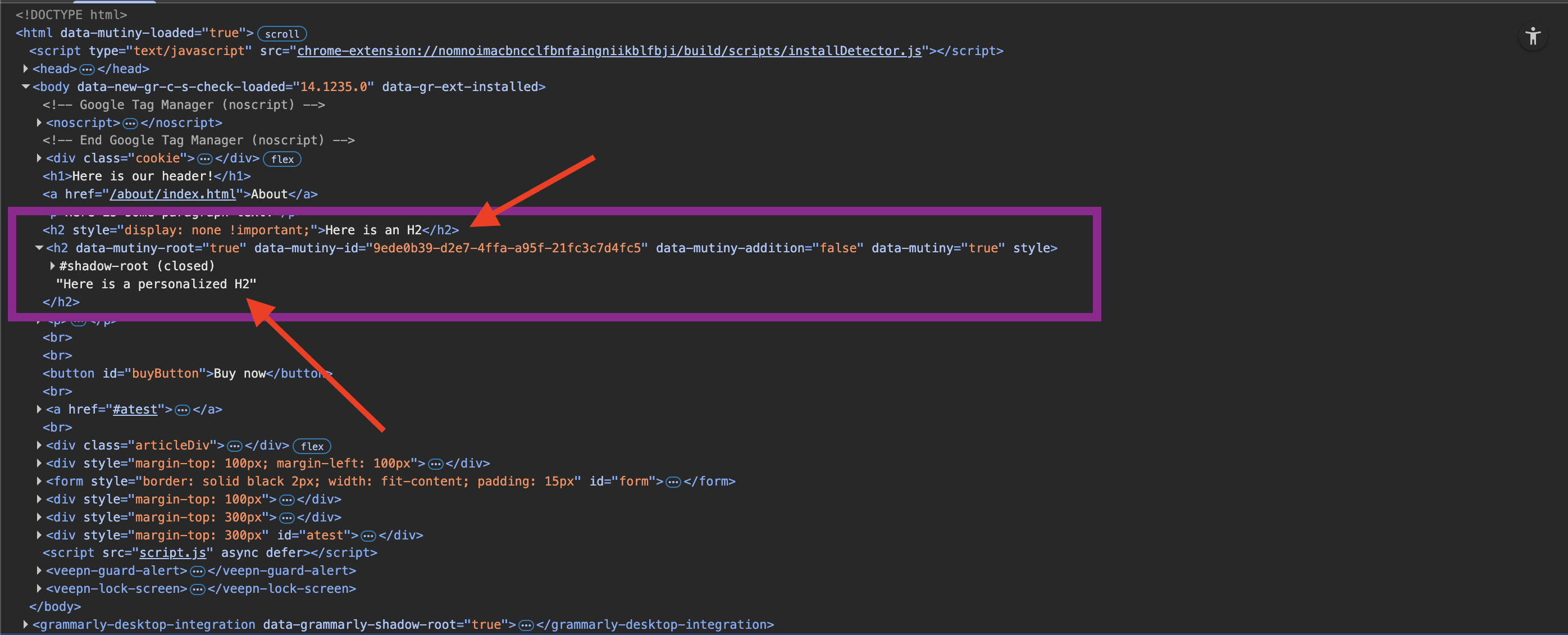Click ellipsis inside the noscript element
The width and height of the screenshot is (1568, 635).
[130, 123]
